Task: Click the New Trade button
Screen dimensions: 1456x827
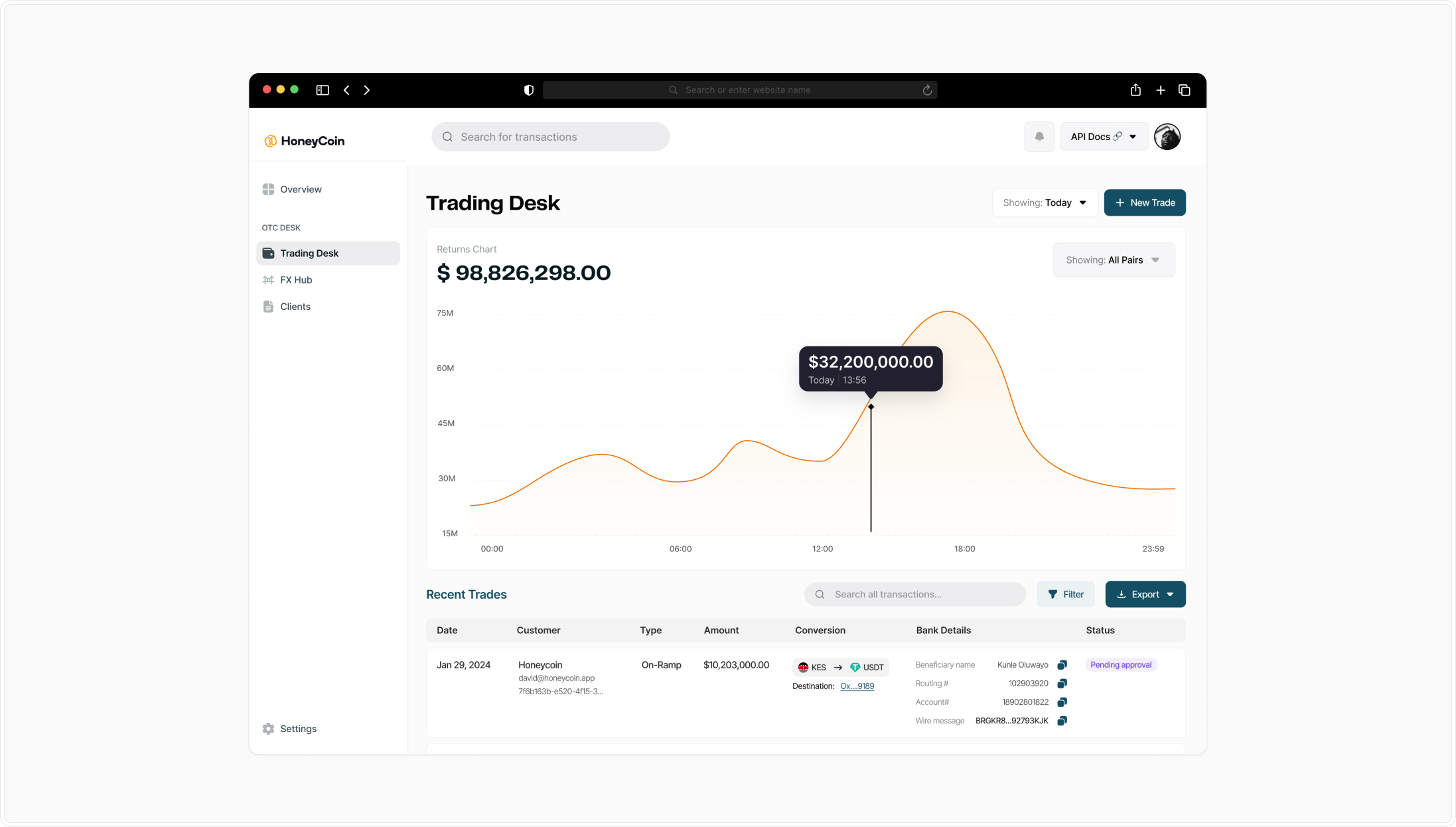Action: click(1144, 203)
